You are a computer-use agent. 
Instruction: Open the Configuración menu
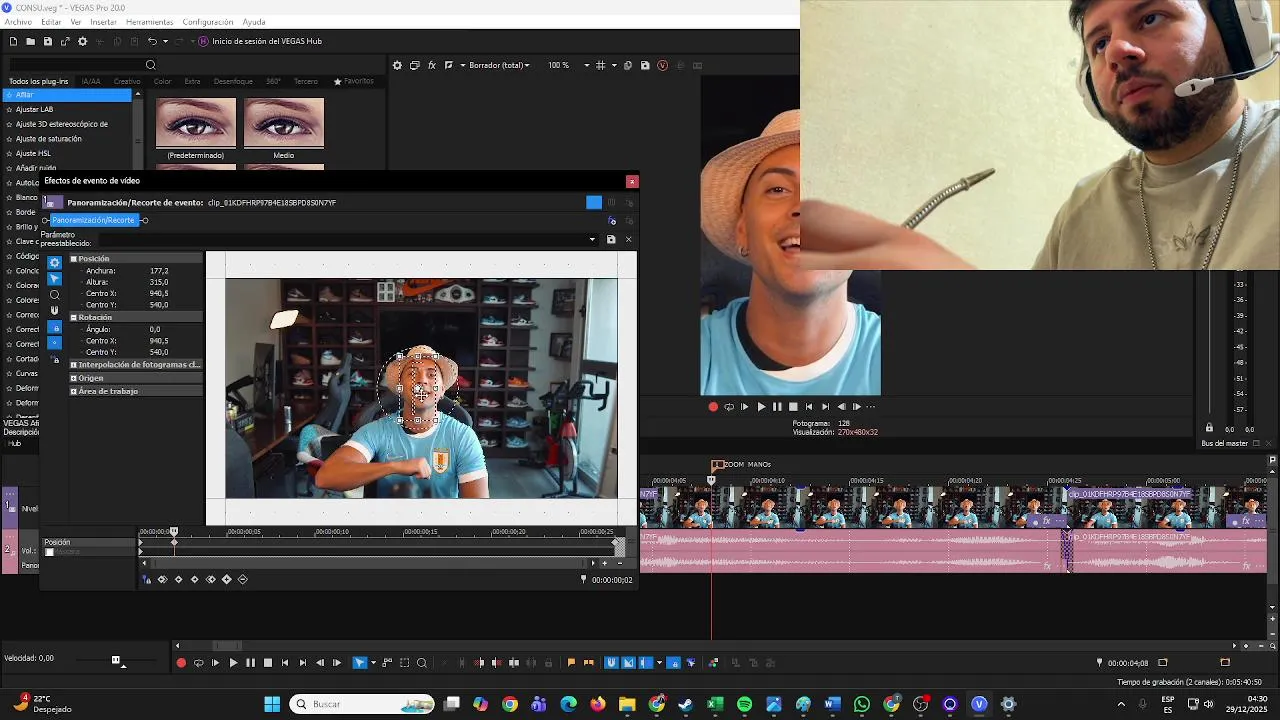pyautogui.click(x=208, y=22)
